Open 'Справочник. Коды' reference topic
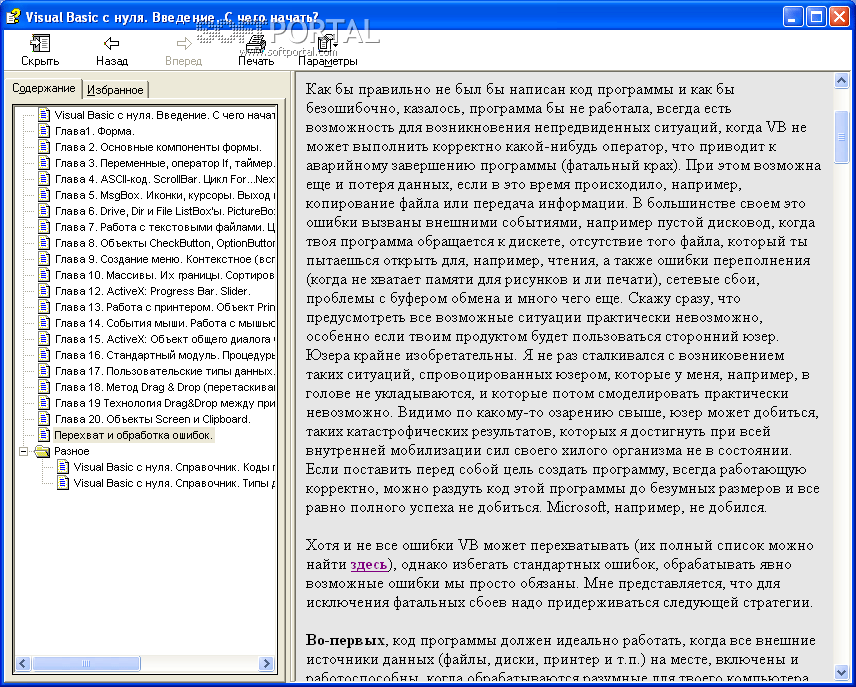This screenshot has width=856, height=687. 174,467
